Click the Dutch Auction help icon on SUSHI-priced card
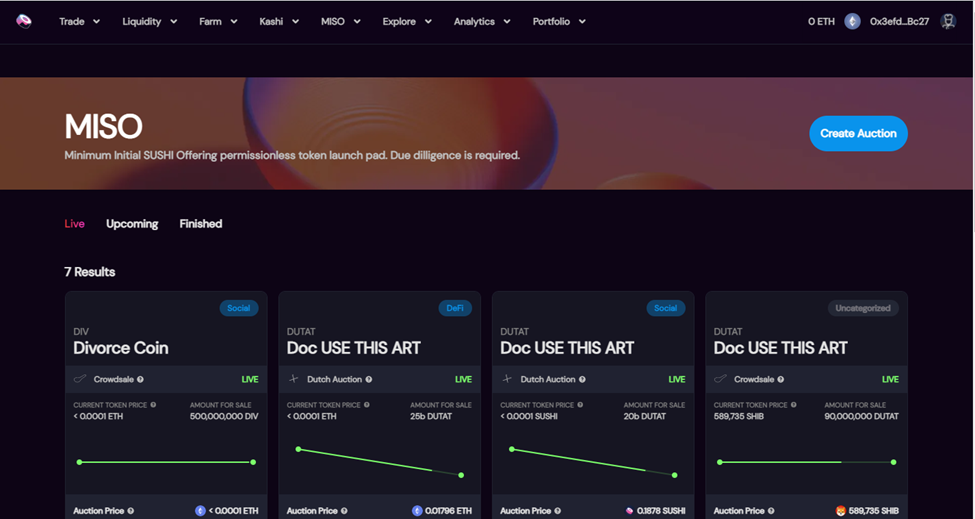Image resolution: width=975 pixels, height=519 pixels. click(582, 379)
